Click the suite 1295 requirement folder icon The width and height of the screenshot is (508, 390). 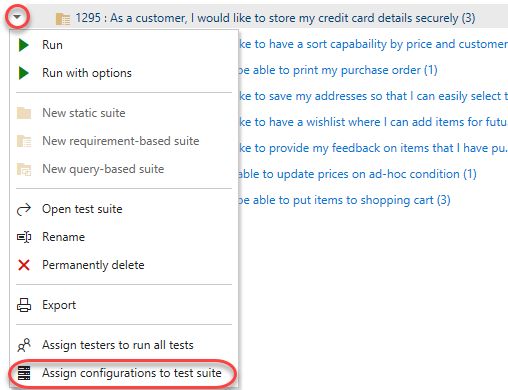point(63,19)
